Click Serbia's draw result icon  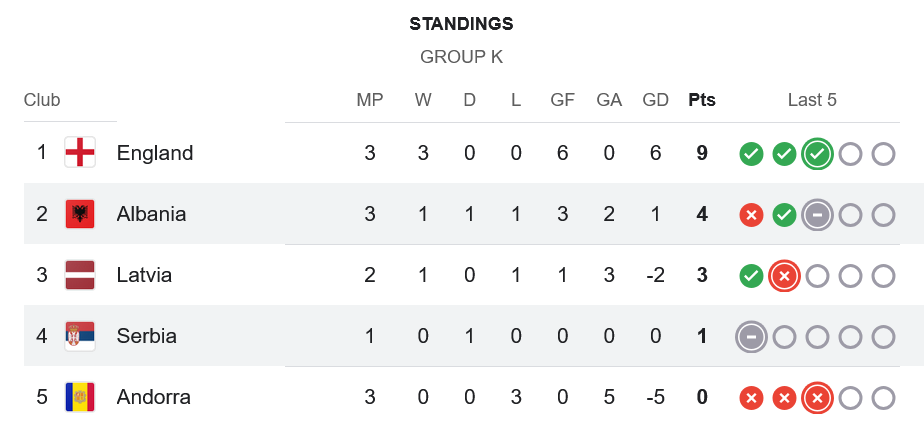[751, 337]
